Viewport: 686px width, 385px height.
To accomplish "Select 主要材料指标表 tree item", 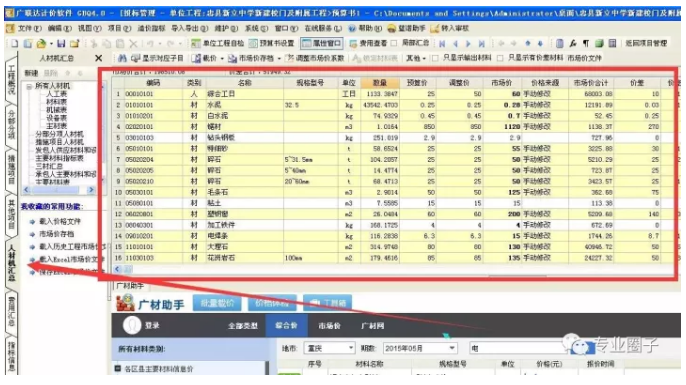I will tap(59, 158).
